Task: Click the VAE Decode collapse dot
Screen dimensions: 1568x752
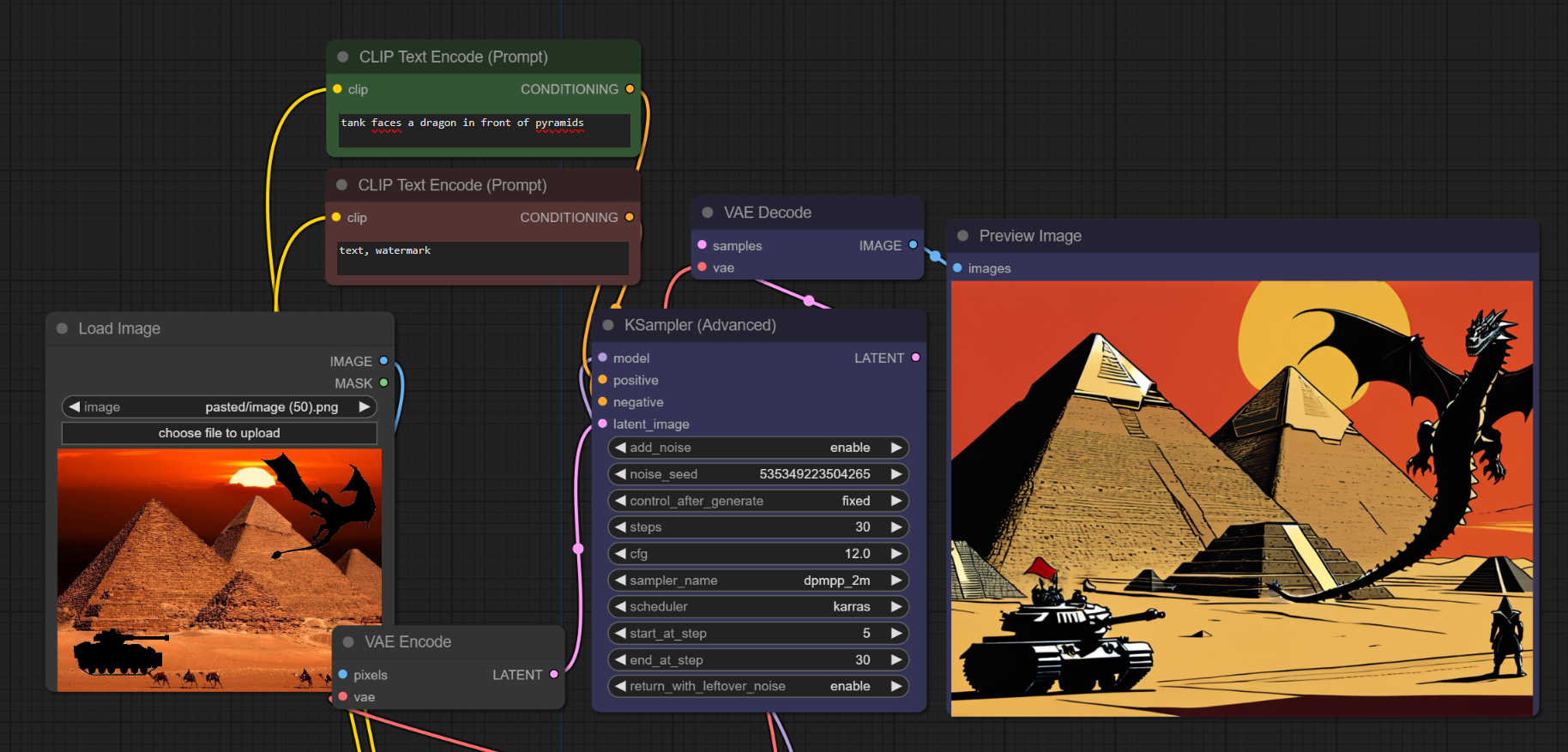Action: (x=708, y=213)
